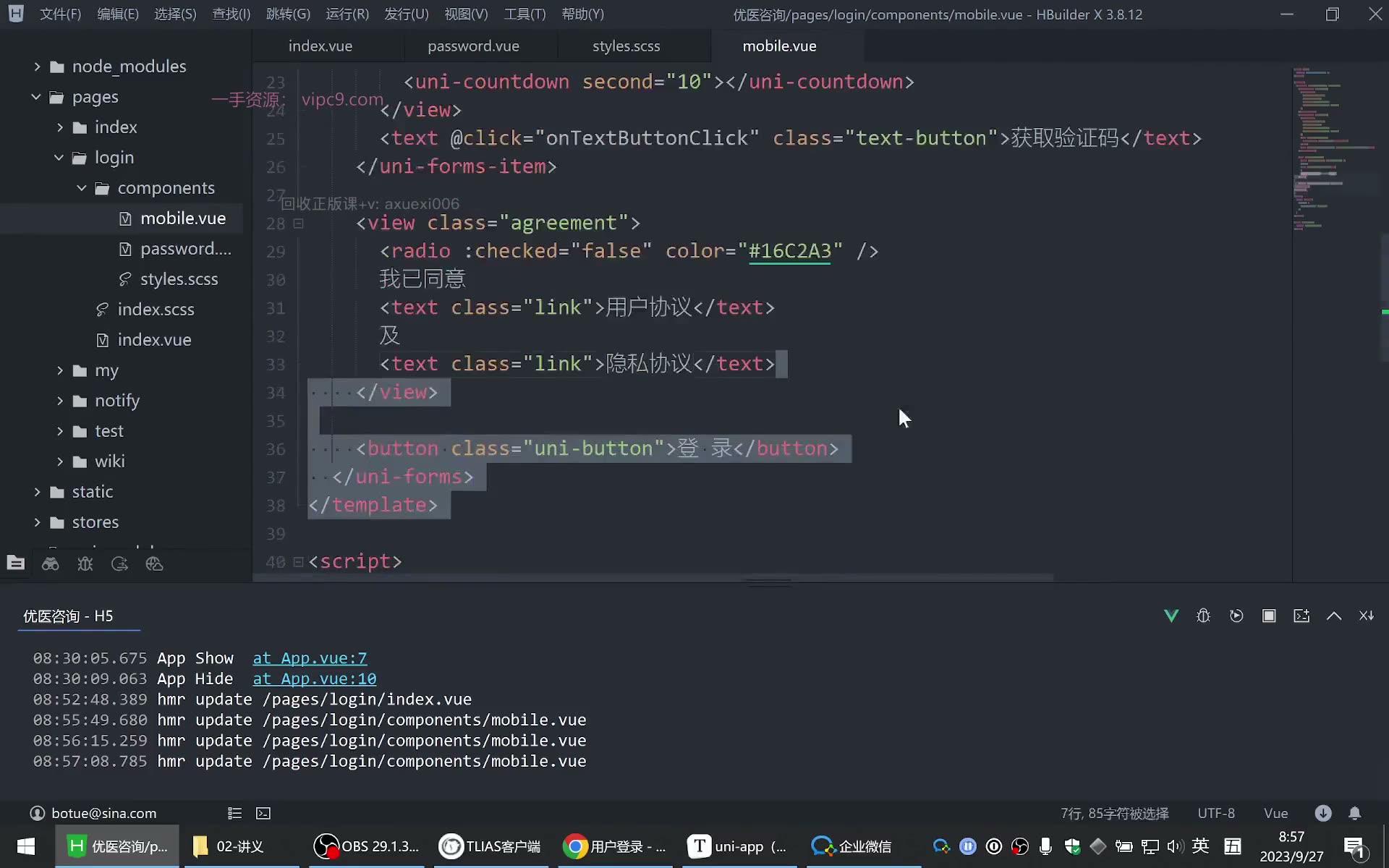Follow the App.vue:7 console link
The width and height of the screenshot is (1389, 868).
310,658
